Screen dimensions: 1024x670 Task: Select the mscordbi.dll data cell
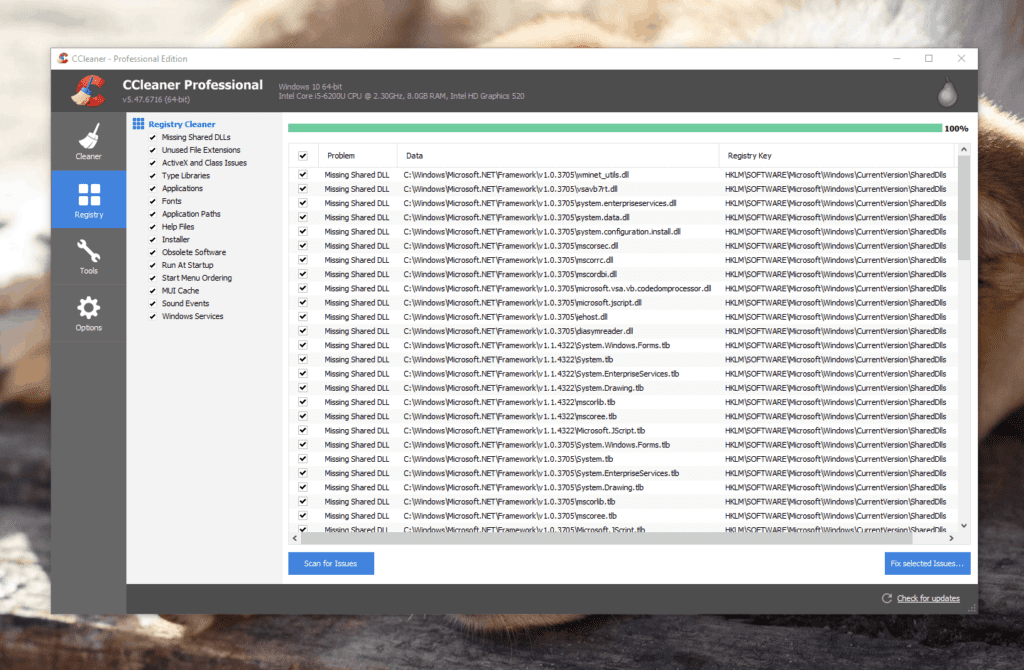[510, 275]
